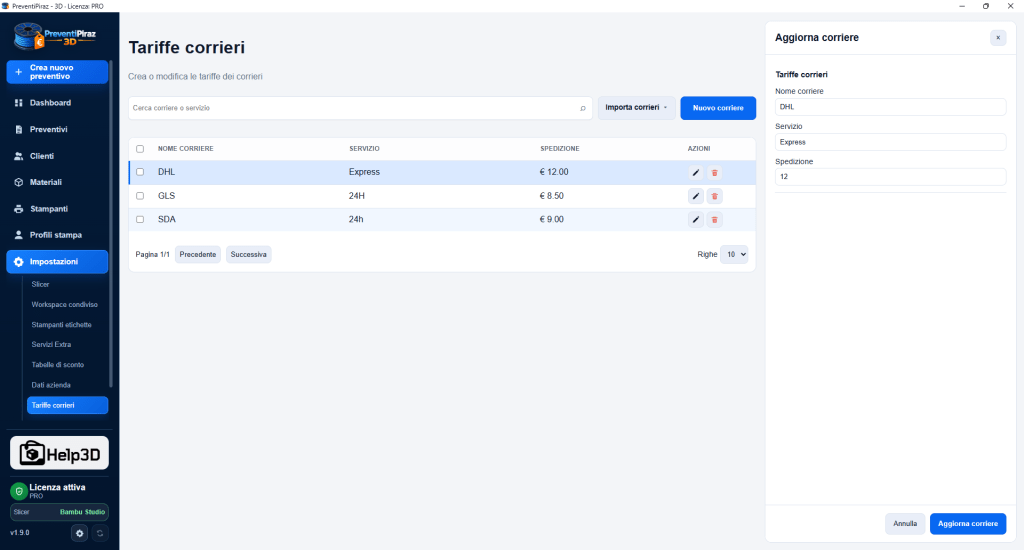Click the search magnifier icon
This screenshot has height=550, width=1024.
(x=583, y=108)
